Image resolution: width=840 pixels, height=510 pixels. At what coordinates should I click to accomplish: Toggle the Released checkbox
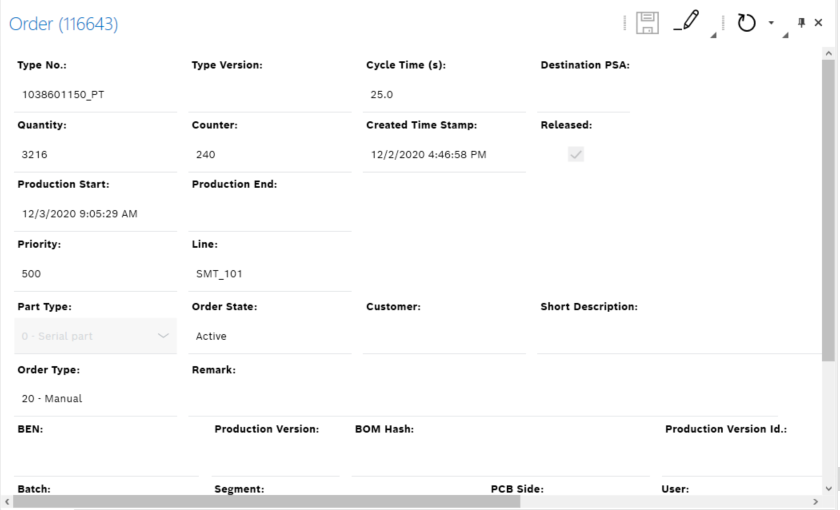(576, 154)
